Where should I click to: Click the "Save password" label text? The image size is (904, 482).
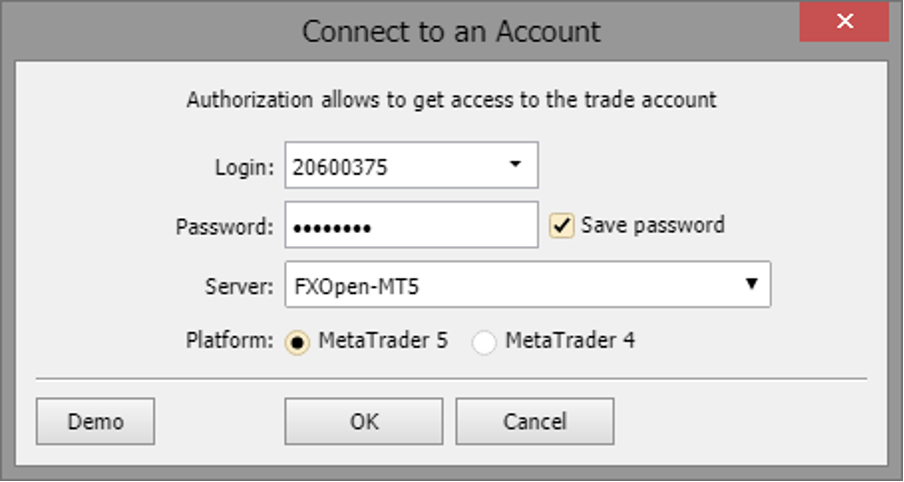point(652,225)
